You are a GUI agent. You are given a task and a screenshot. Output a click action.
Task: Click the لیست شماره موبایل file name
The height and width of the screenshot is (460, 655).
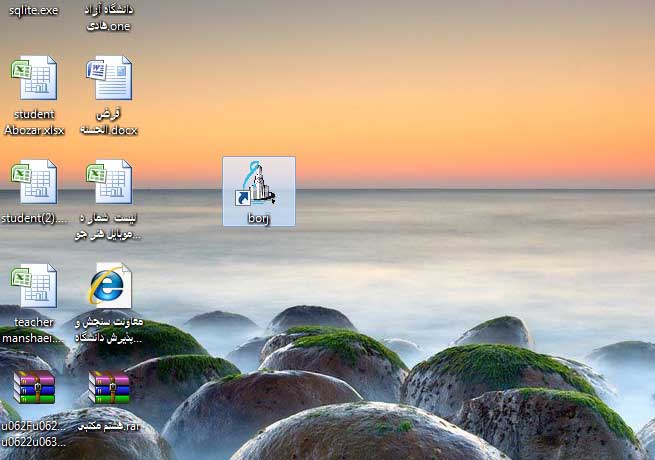click(x=108, y=226)
